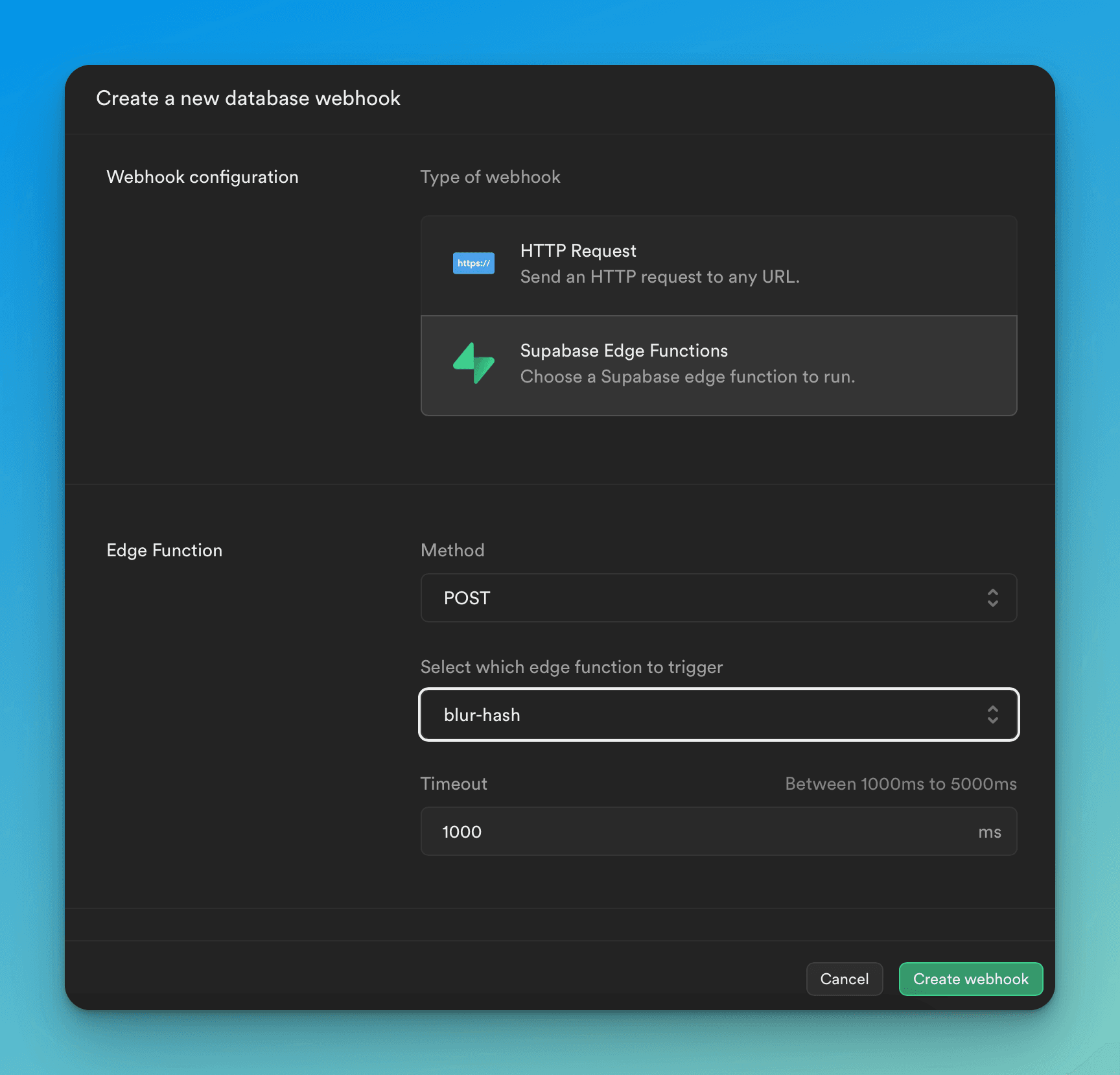
Task: Select the HTTP Request webhook type
Action: (719, 266)
